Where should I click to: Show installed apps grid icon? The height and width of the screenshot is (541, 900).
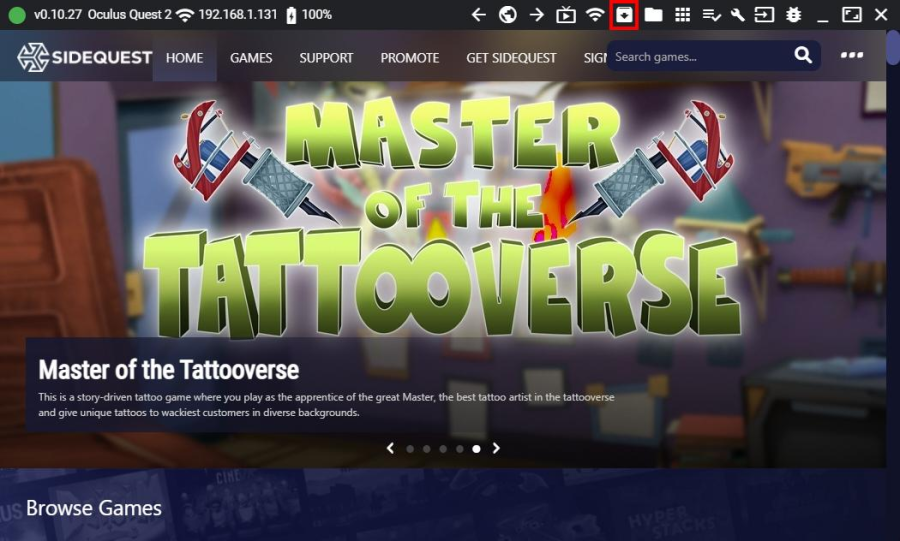tap(682, 15)
